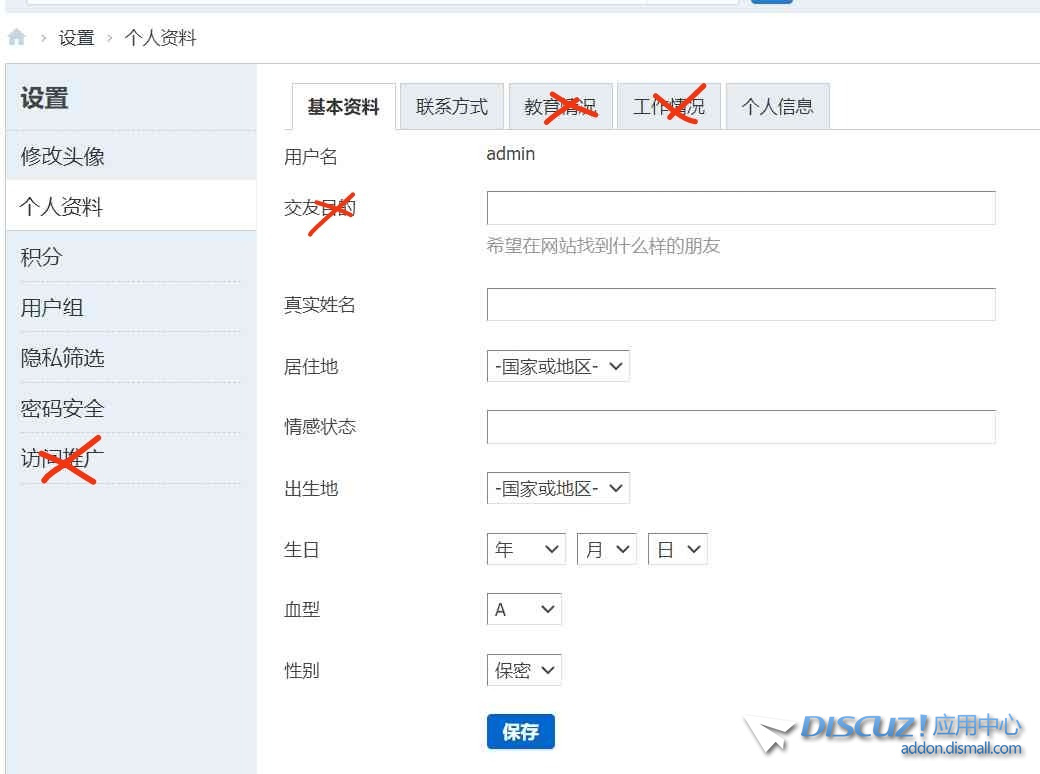Click the top friendship purpose input field
Viewport: 1040px width, 774px height.
click(740, 208)
